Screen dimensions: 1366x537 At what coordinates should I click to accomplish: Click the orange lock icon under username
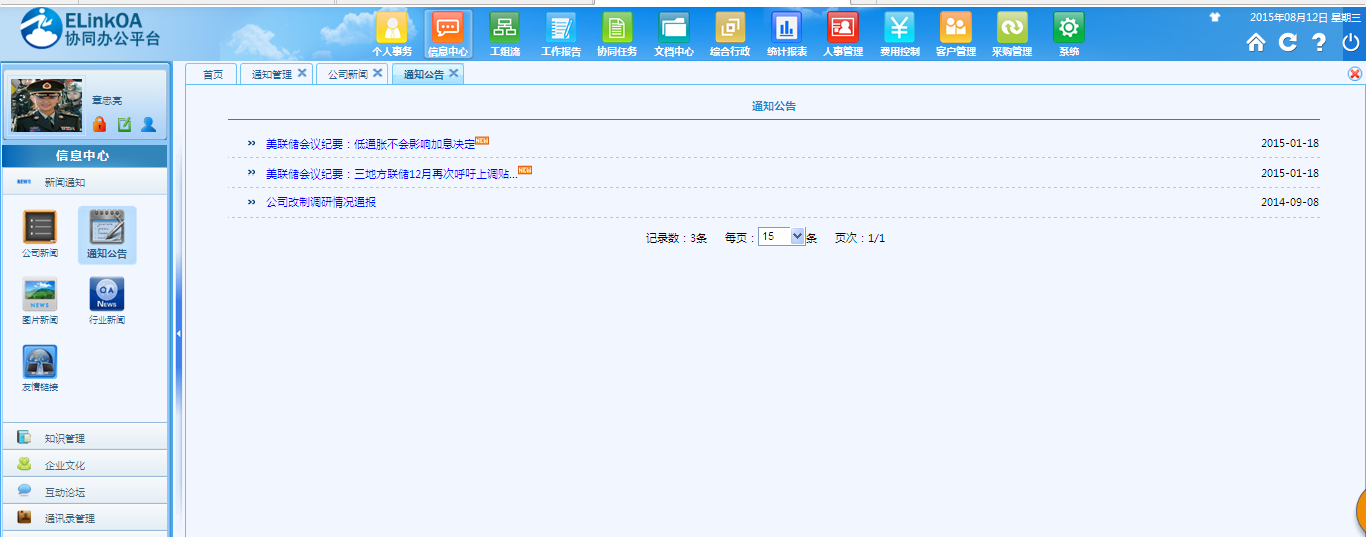point(99,125)
